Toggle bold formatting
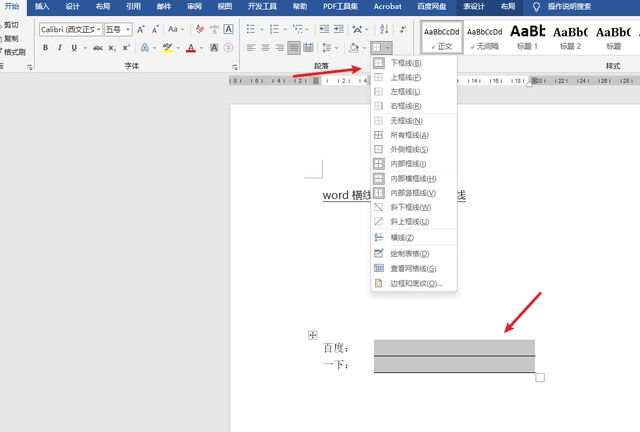Screen dimensions: 640x432 [46, 48]
